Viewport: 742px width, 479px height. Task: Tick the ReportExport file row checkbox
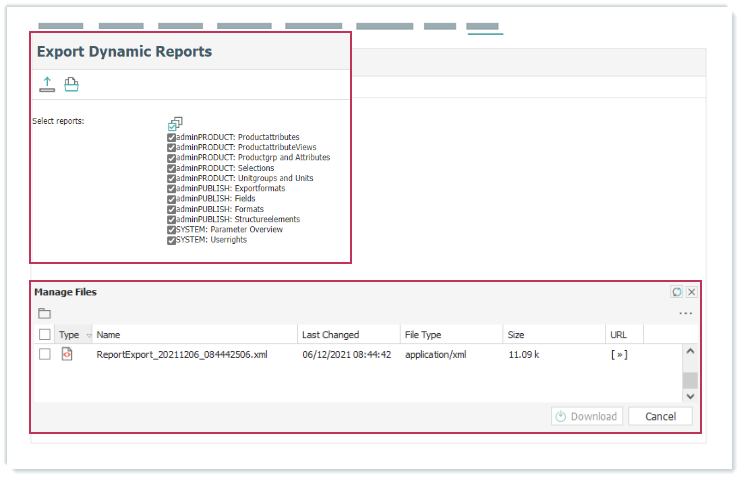(44, 354)
